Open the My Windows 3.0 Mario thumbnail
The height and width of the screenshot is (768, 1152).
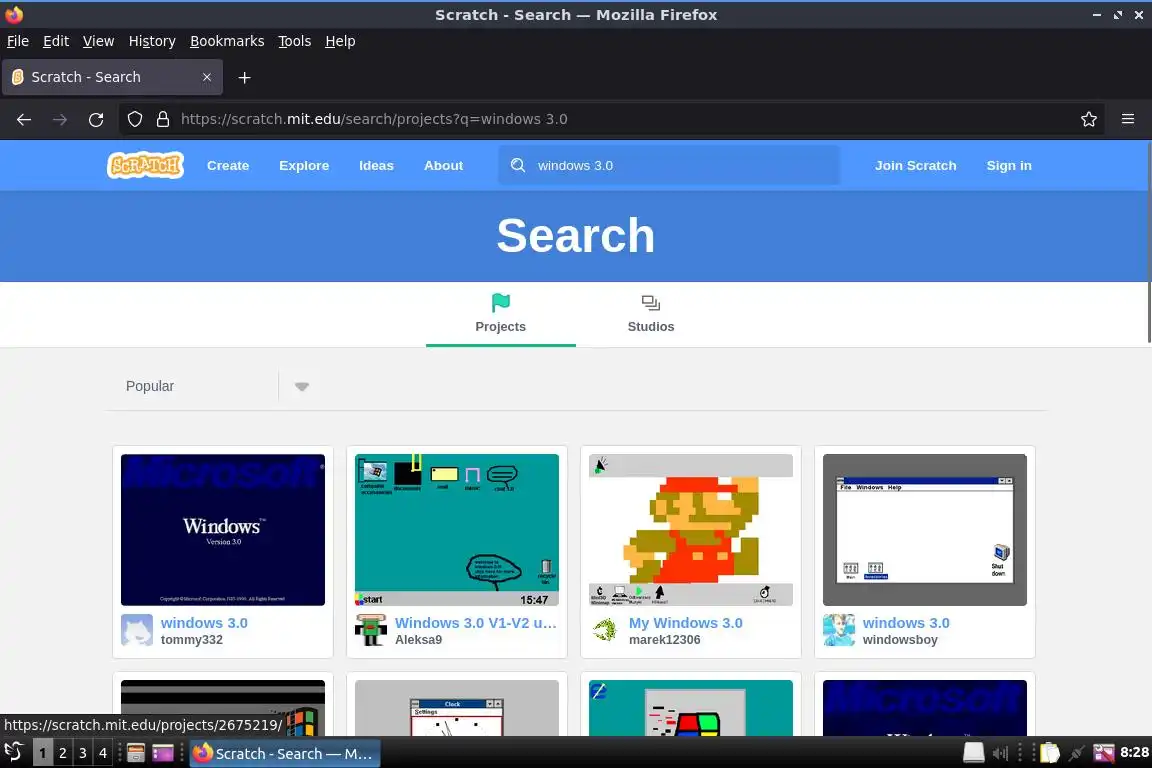tap(691, 530)
